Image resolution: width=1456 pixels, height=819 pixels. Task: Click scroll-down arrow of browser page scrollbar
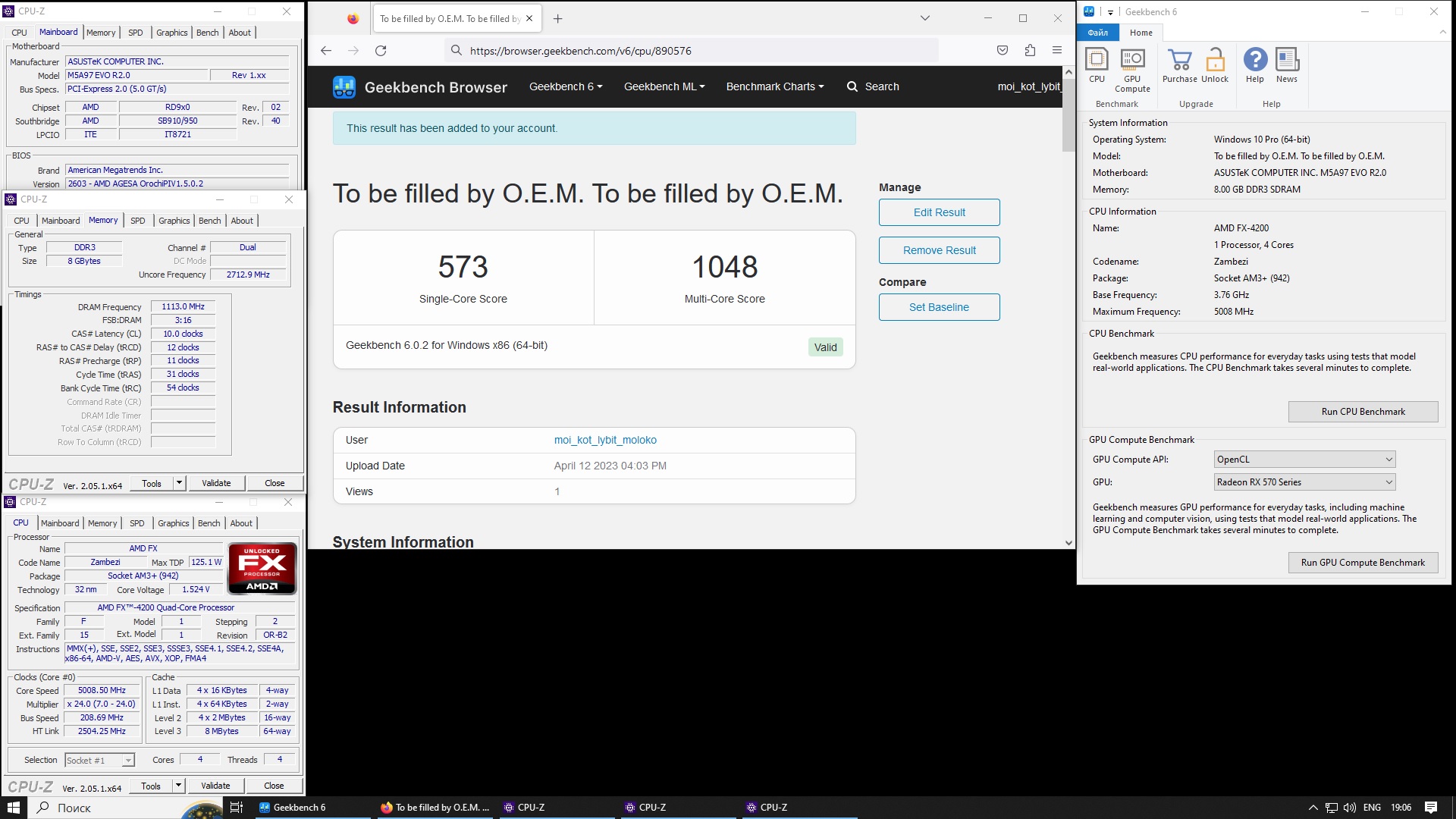point(1068,543)
